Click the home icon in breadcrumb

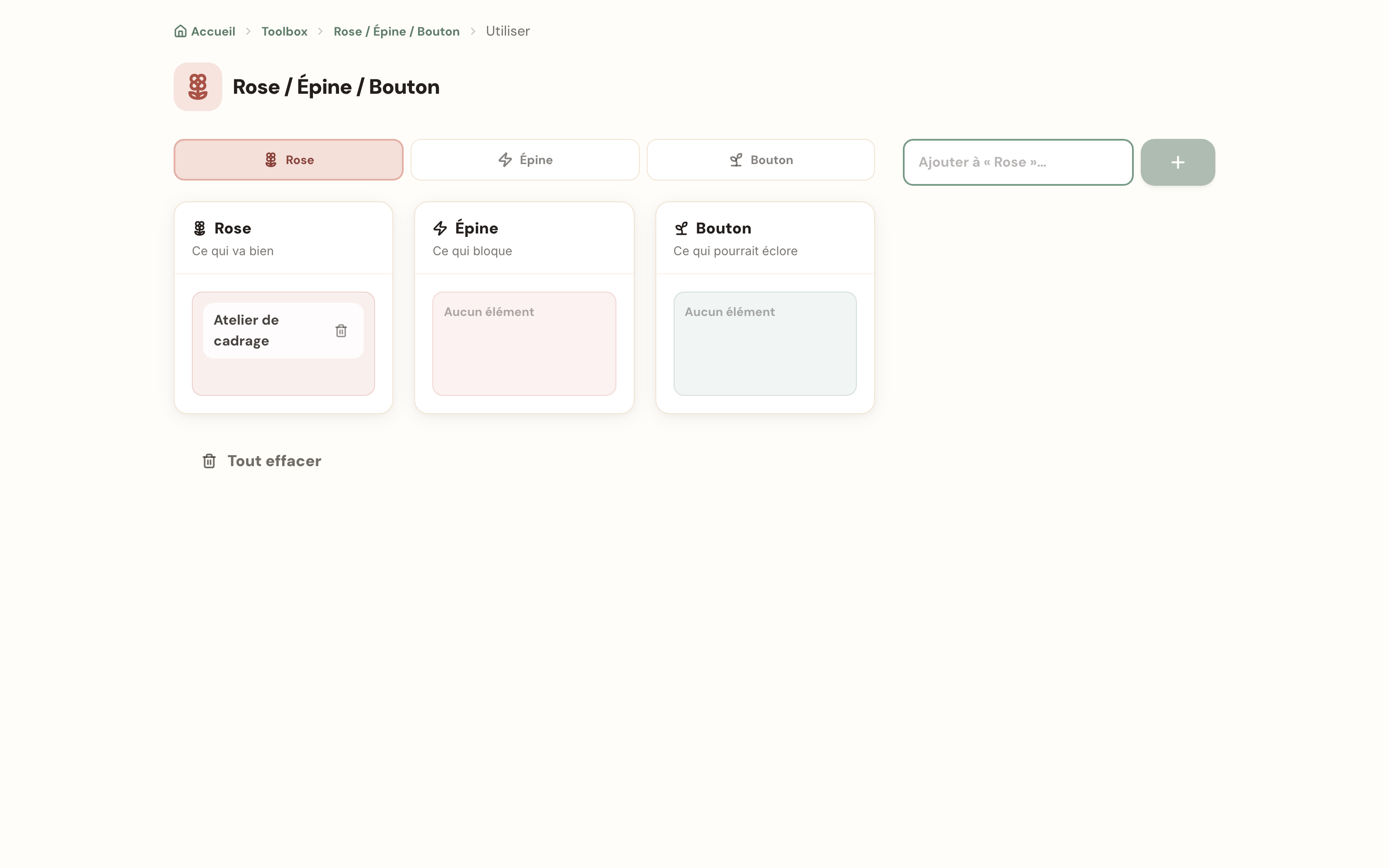[180, 31]
